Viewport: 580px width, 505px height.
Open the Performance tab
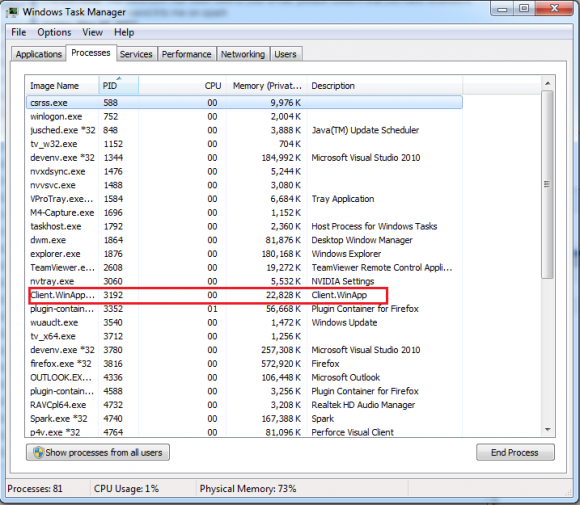[x=186, y=54]
